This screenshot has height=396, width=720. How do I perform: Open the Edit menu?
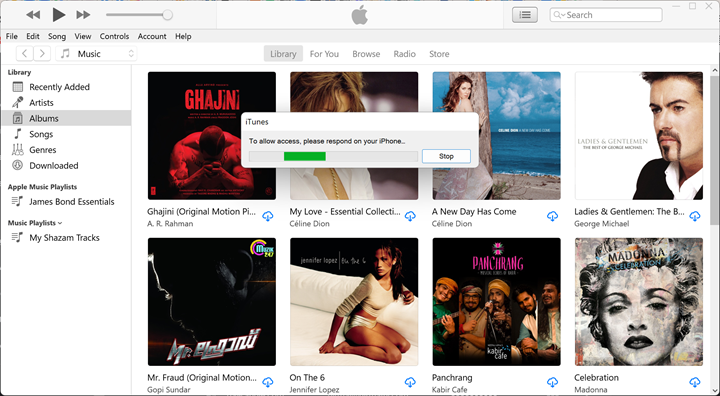pos(33,36)
